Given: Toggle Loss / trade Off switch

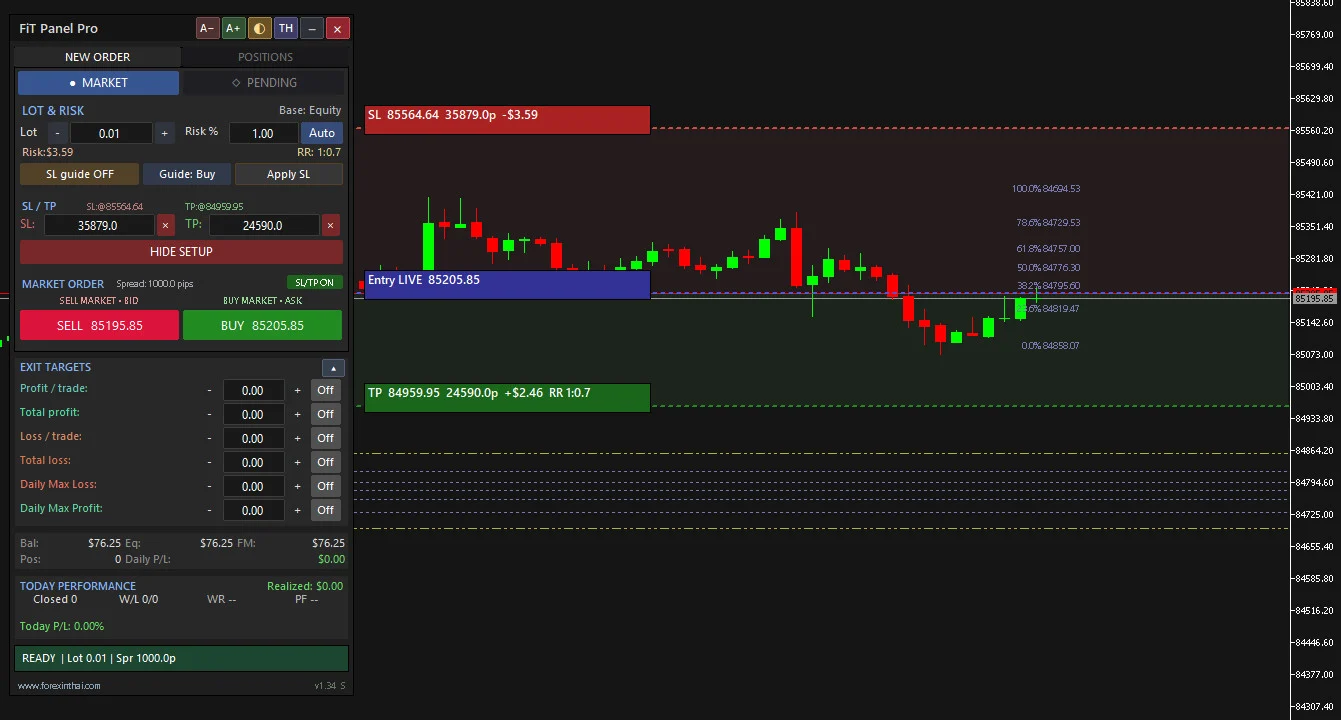Looking at the screenshot, I should (325, 438).
